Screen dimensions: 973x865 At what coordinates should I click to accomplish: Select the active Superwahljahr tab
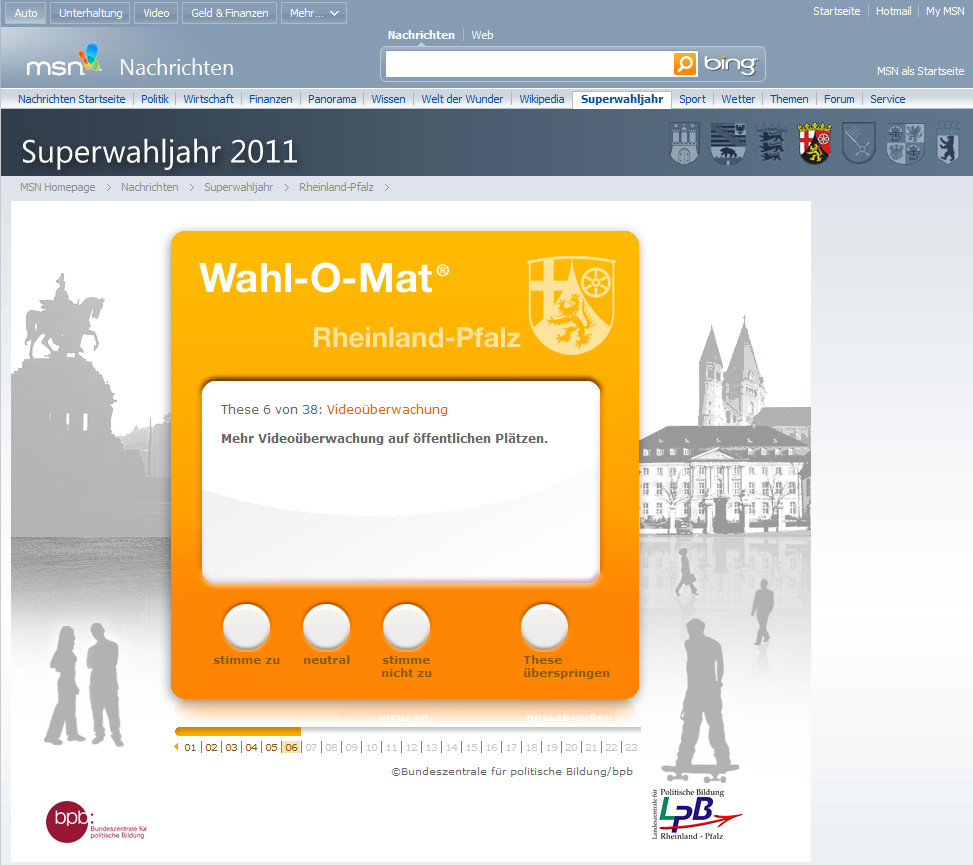click(622, 99)
